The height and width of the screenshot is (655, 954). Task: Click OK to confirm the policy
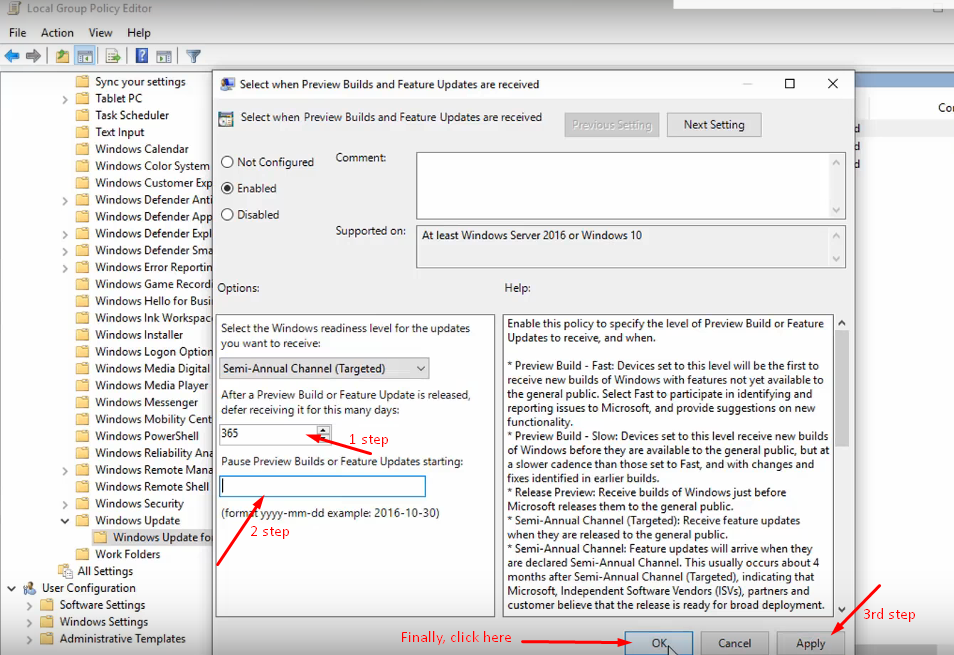pos(659,643)
